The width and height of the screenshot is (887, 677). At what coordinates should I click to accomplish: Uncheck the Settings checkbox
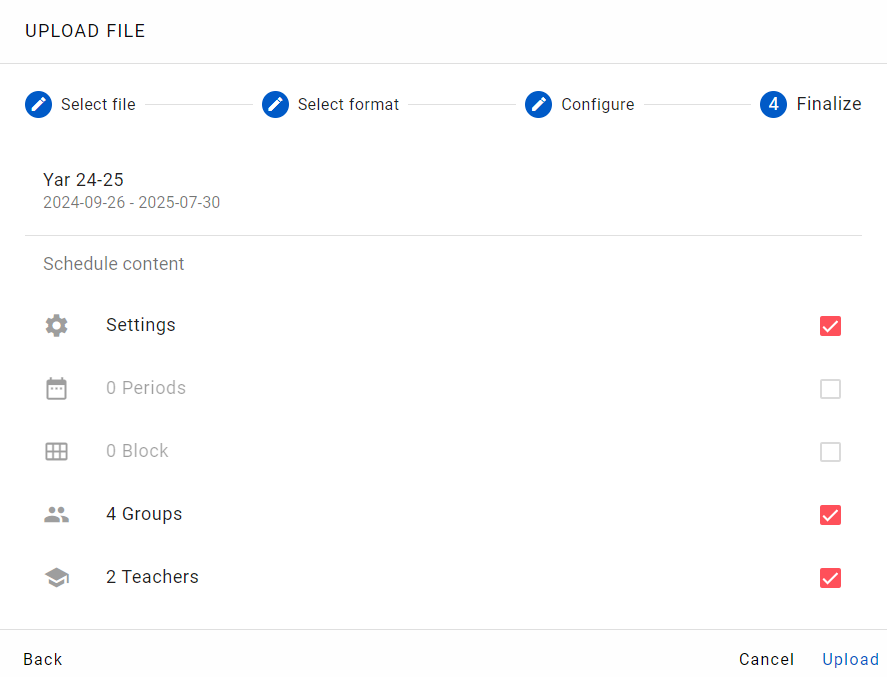(x=830, y=326)
